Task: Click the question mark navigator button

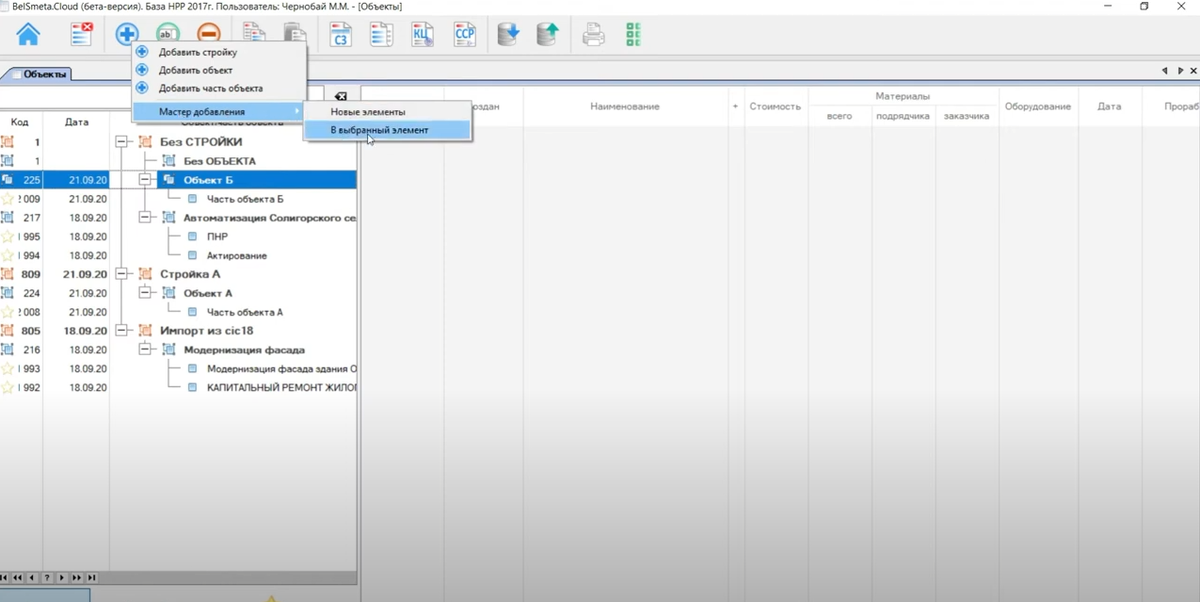Action: 46,578
